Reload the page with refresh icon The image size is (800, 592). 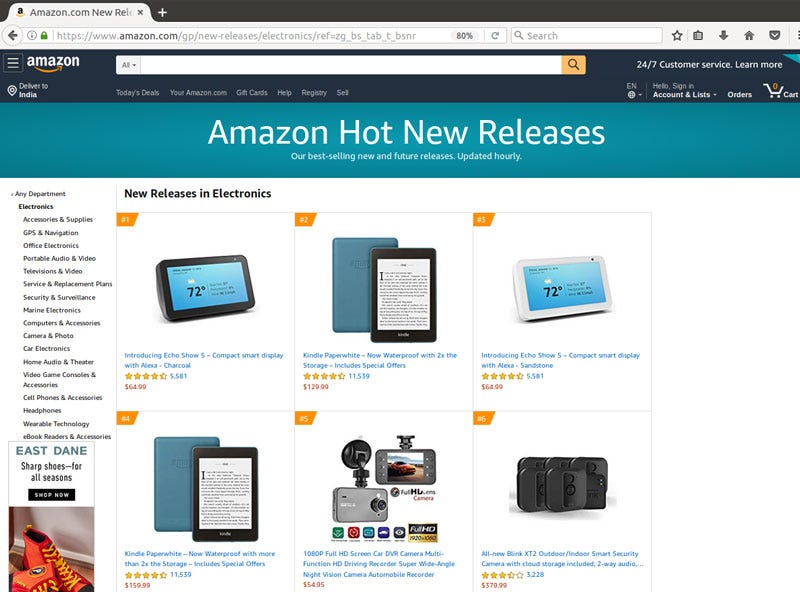tap(495, 36)
